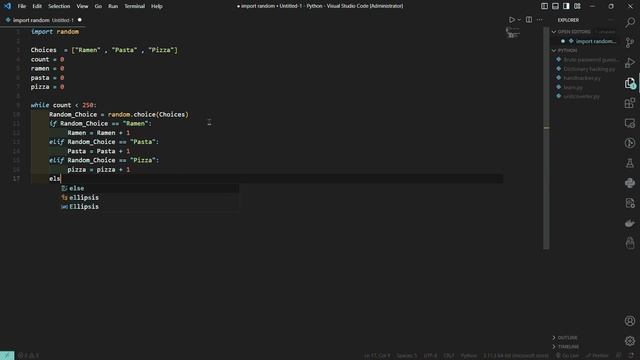Click the VS Code logo icon

coord(7,6)
